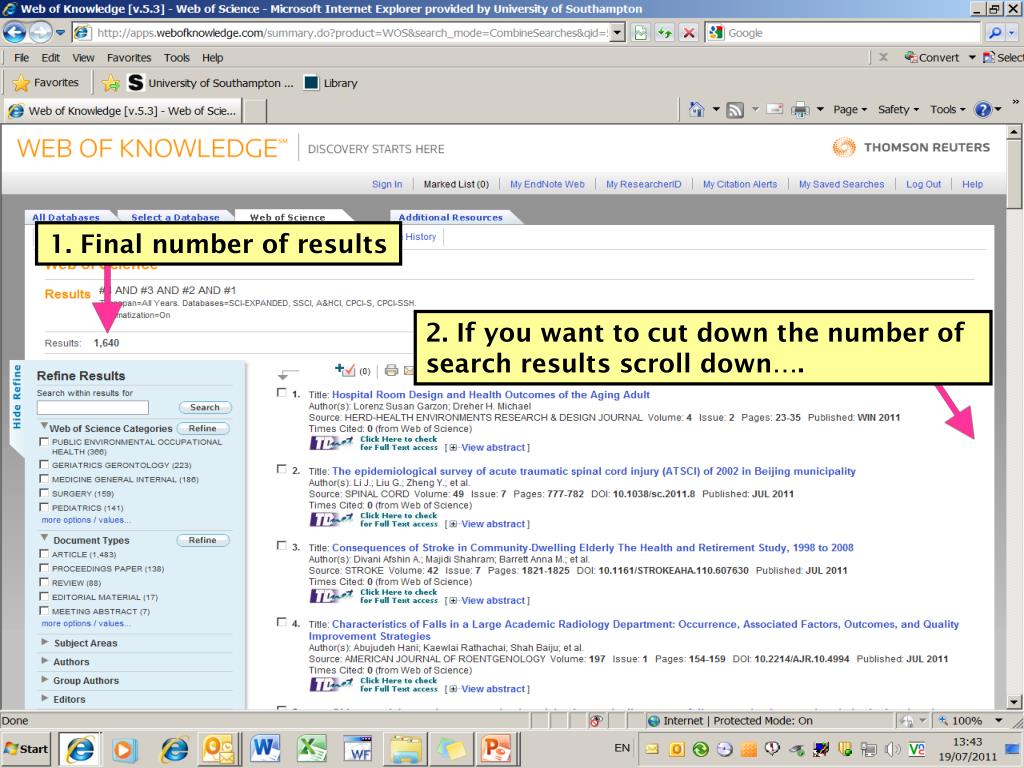Expand the Editors refine section
1024x768 pixels.
point(45,698)
